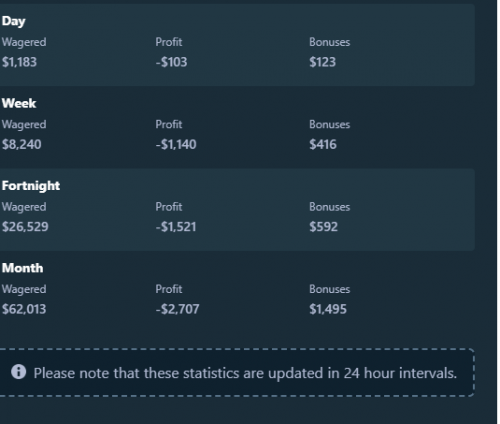This screenshot has height=424, width=500.
Task: Click the Week wagered amount $8,240
Action: pyautogui.click(x=22, y=144)
